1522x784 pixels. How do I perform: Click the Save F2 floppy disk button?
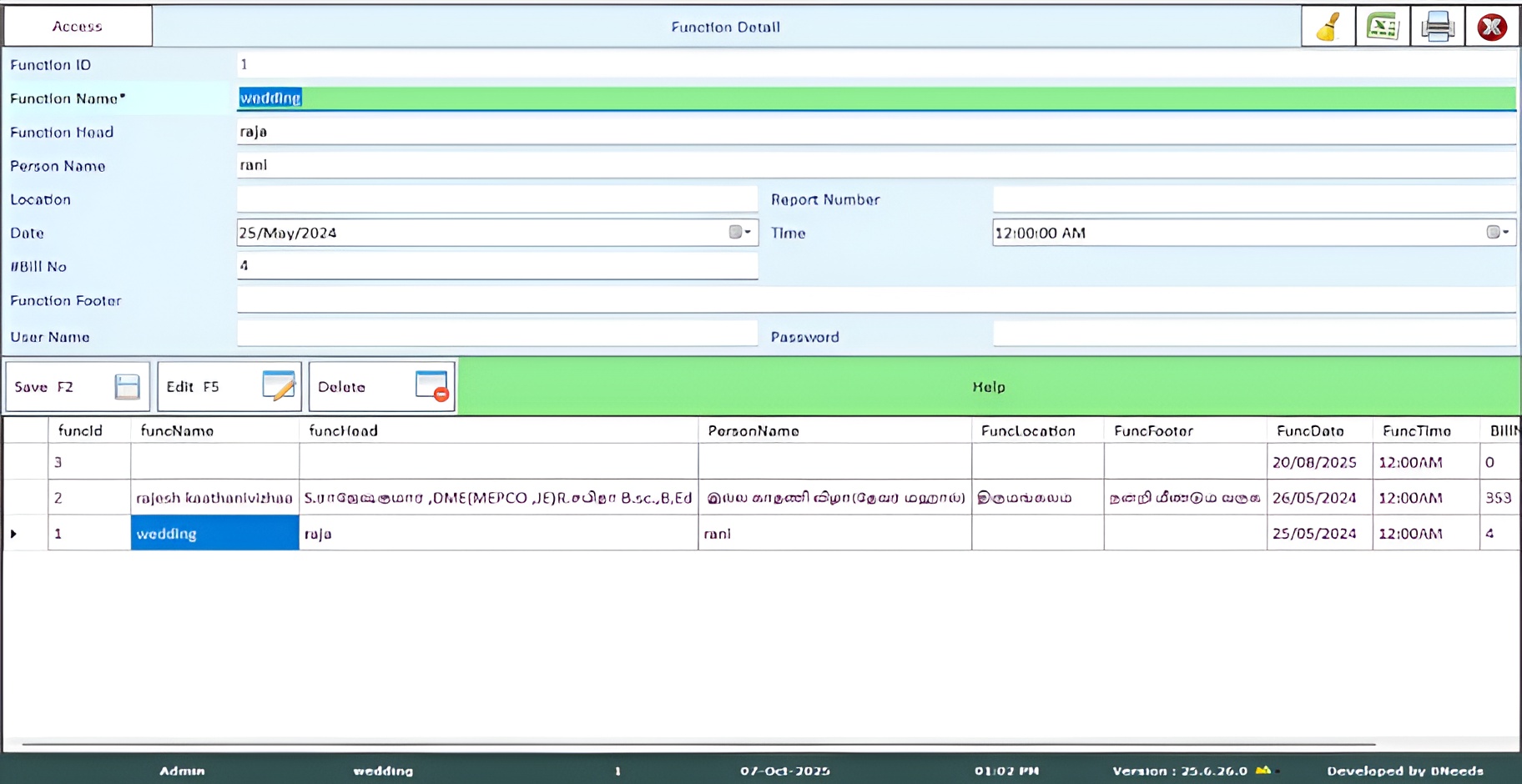[78, 387]
